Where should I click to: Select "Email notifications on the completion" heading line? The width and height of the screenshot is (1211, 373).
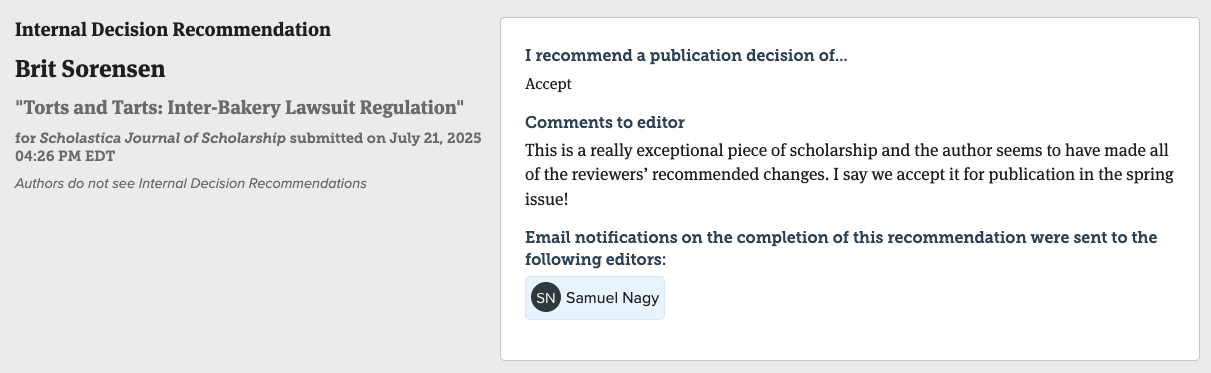pos(841,238)
